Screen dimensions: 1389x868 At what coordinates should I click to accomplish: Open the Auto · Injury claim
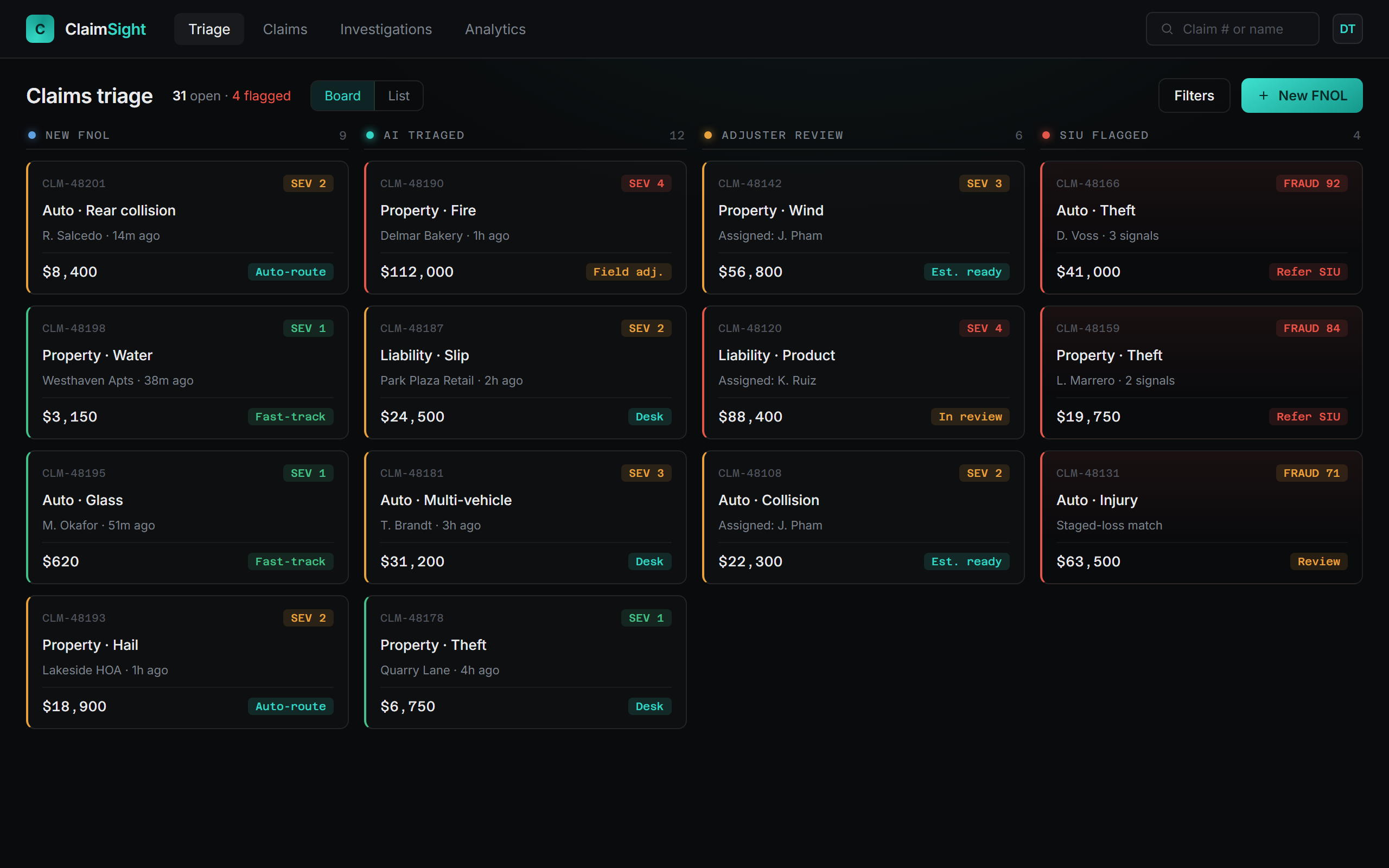click(1201, 517)
